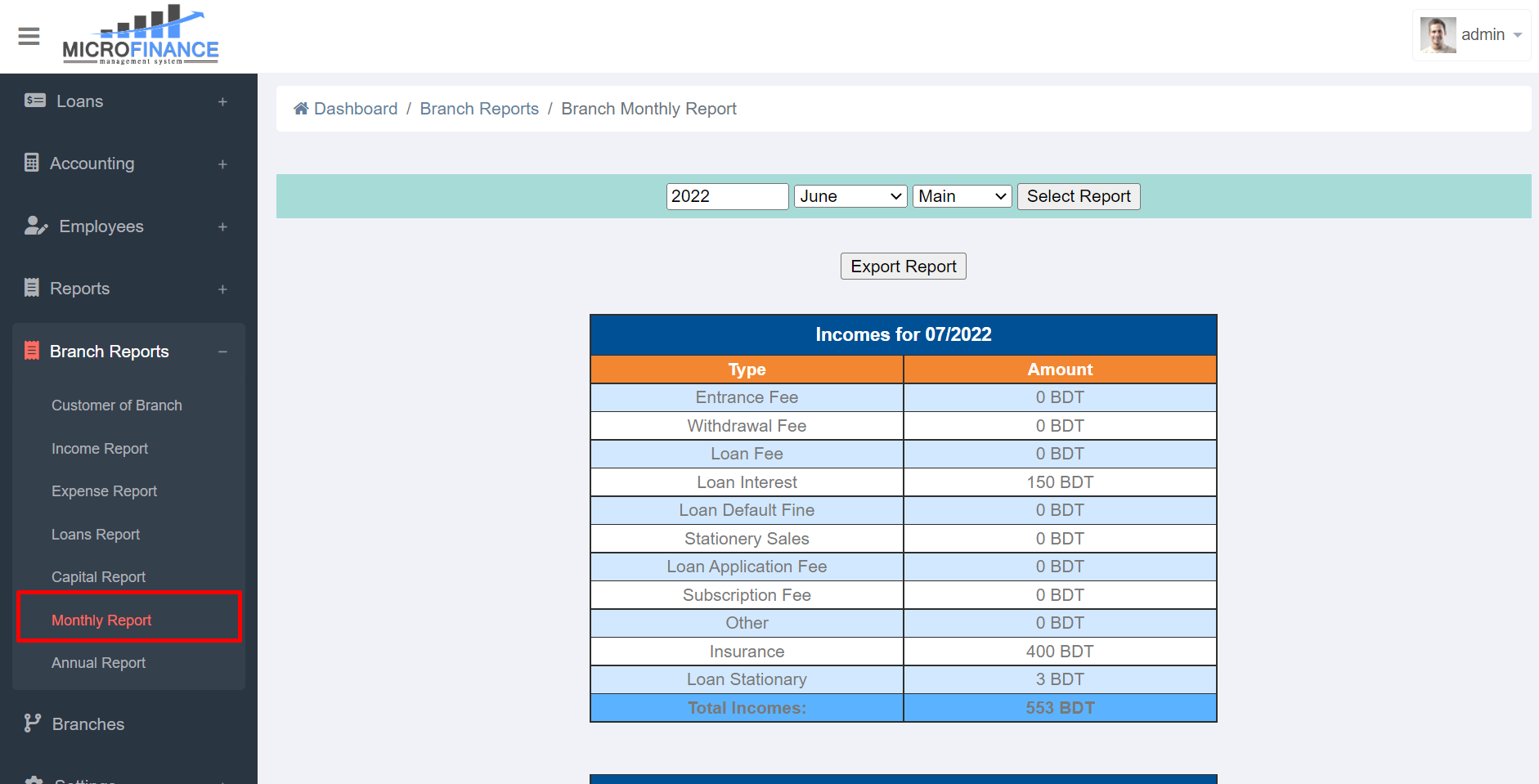Click Branch Monthly Report breadcrumb text
1539x784 pixels.
pos(648,109)
